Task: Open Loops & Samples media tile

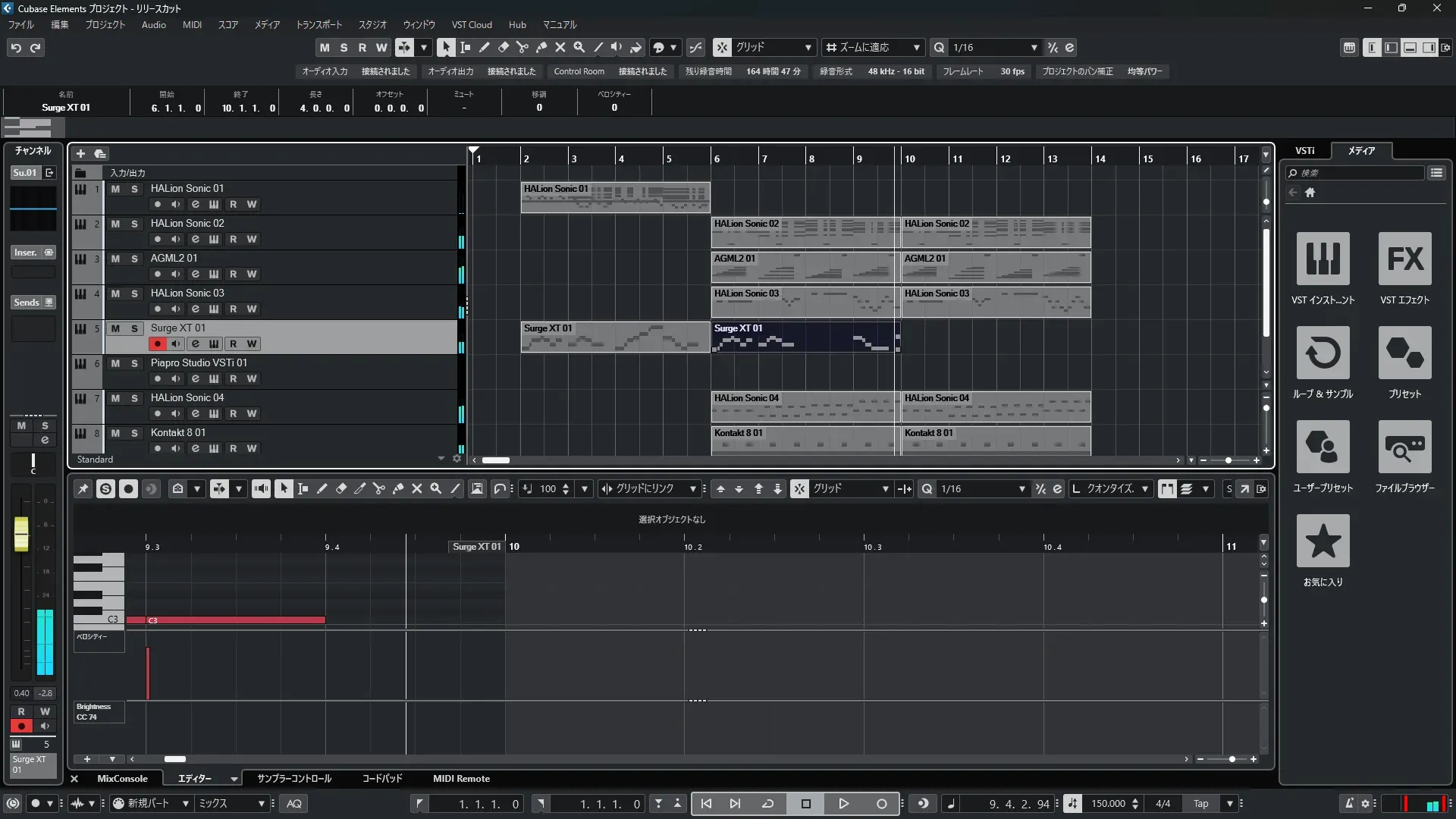Action: (1323, 353)
